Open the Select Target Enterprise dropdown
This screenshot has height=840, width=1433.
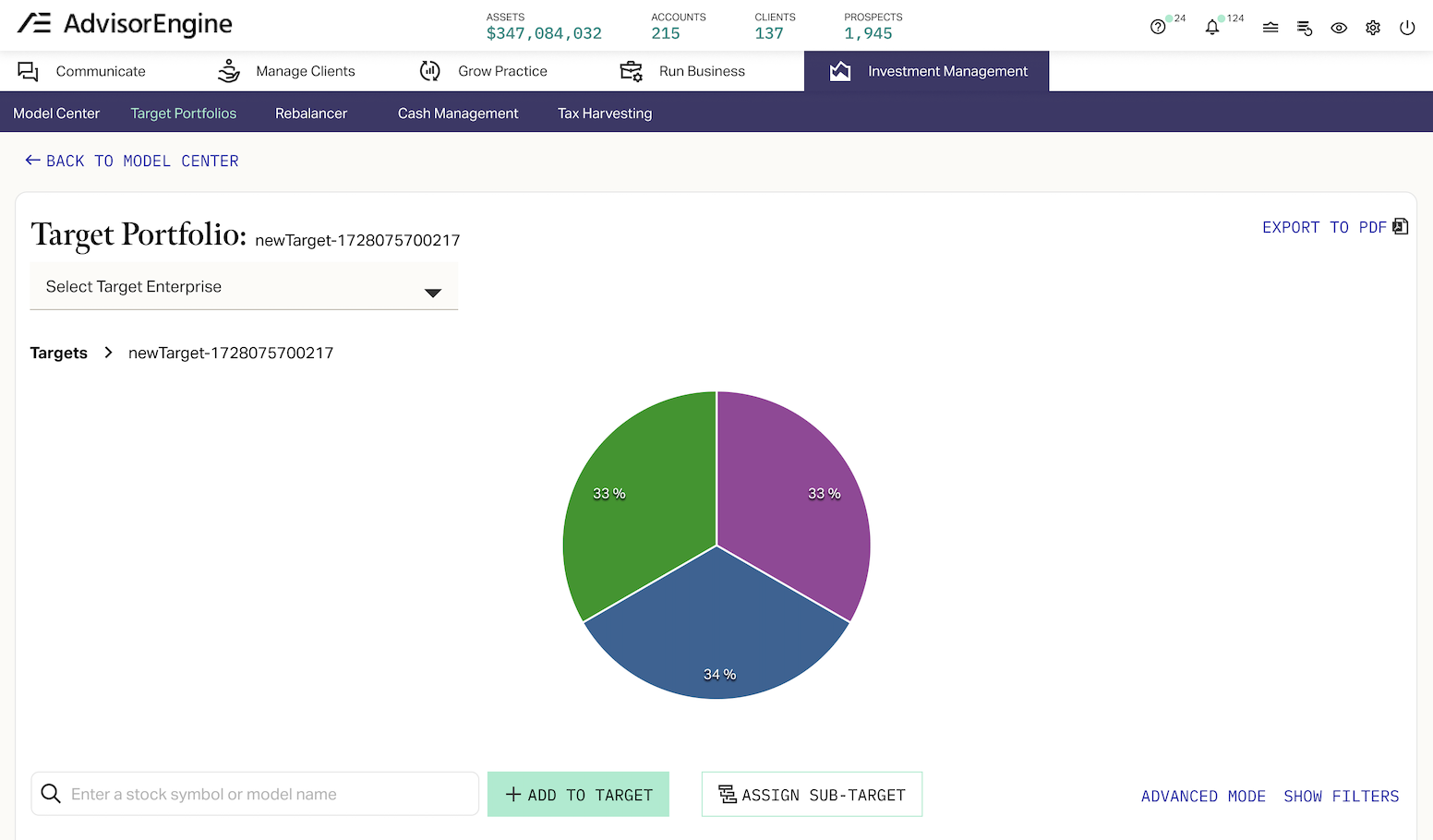click(x=244, y=287)
